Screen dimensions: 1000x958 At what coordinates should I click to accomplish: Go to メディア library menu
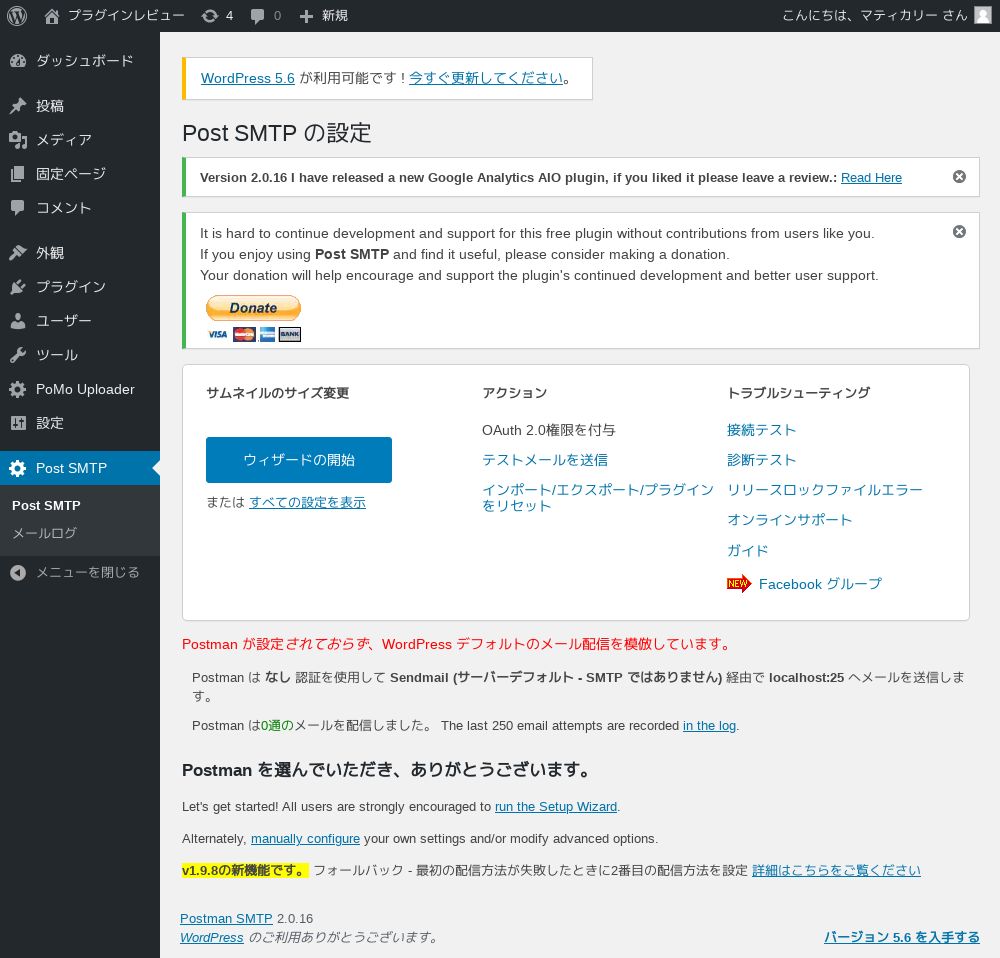pos(64,140)
